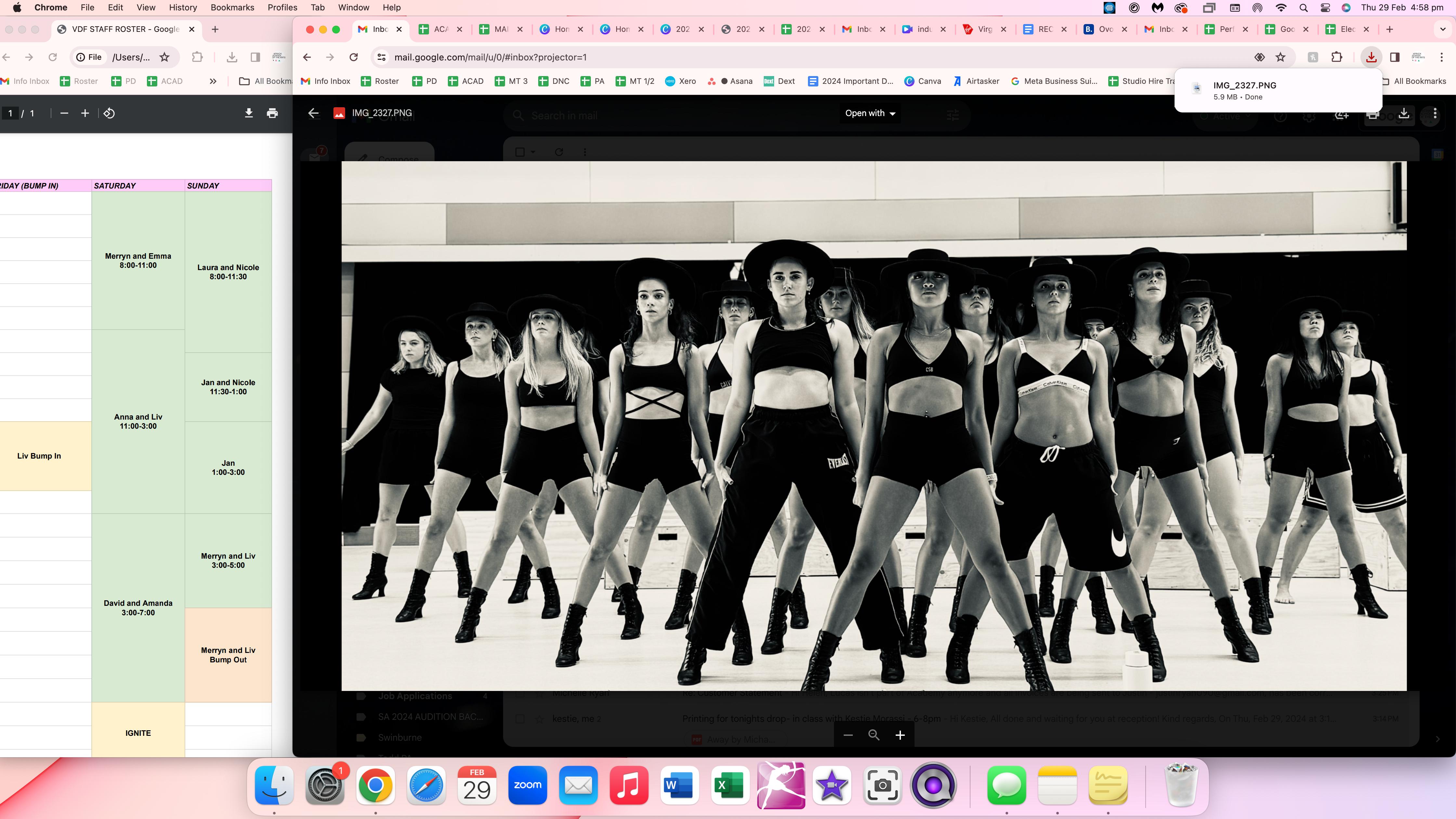Open the viewer's three-dot more options menu
1456x819 pixels.
[1435, 113]
